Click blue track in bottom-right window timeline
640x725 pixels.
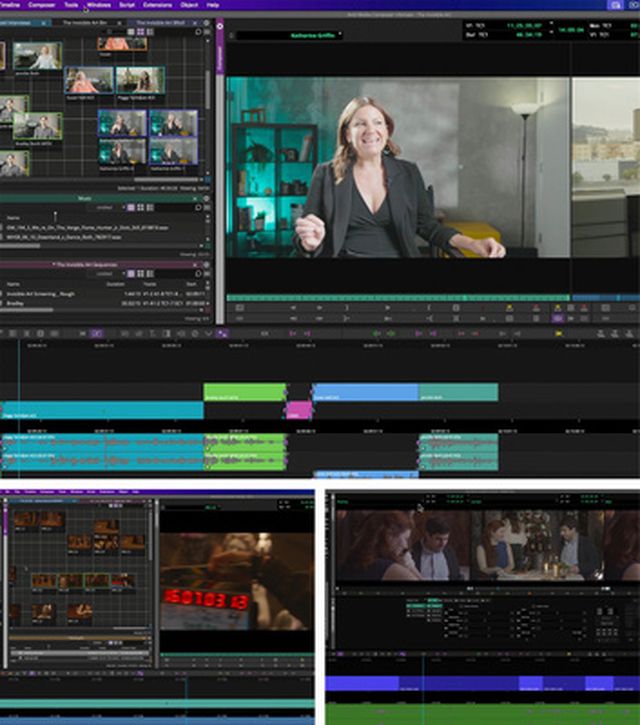tap(482, 683)
